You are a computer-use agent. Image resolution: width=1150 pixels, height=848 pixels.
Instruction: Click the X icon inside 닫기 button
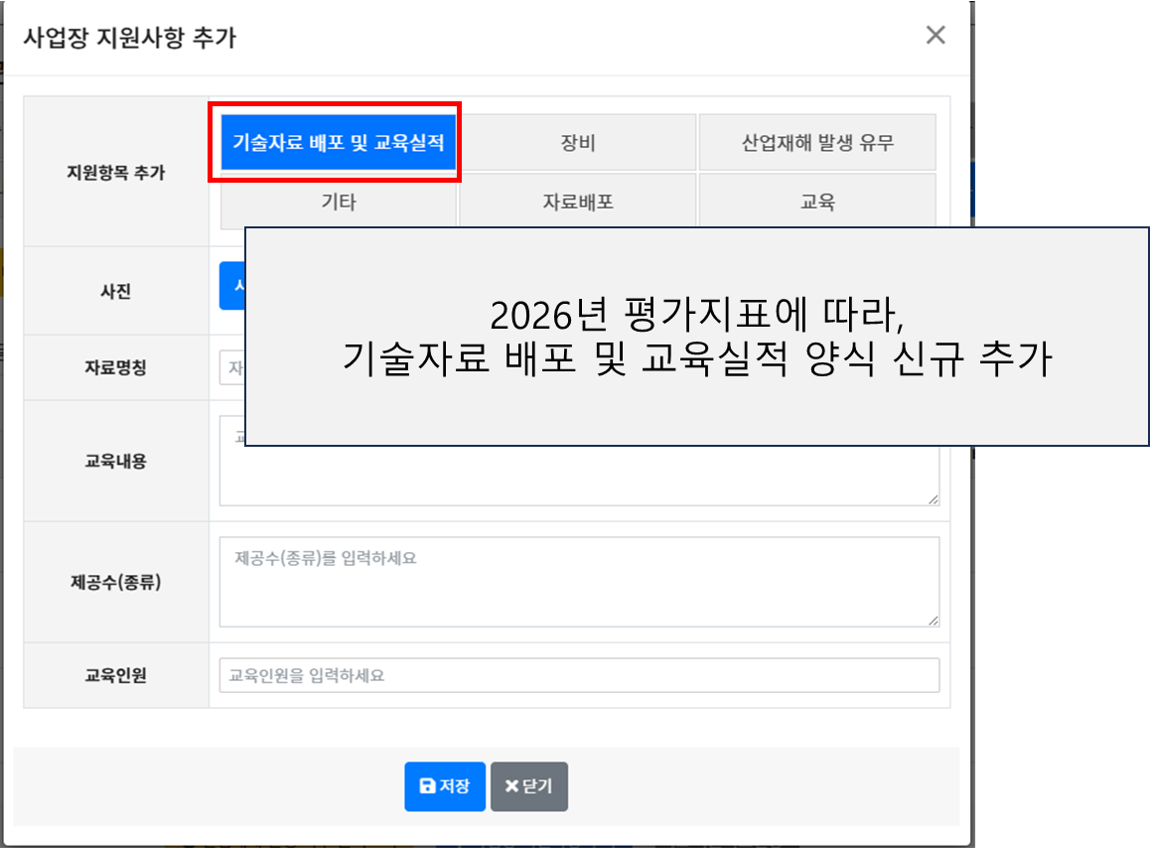512,786
